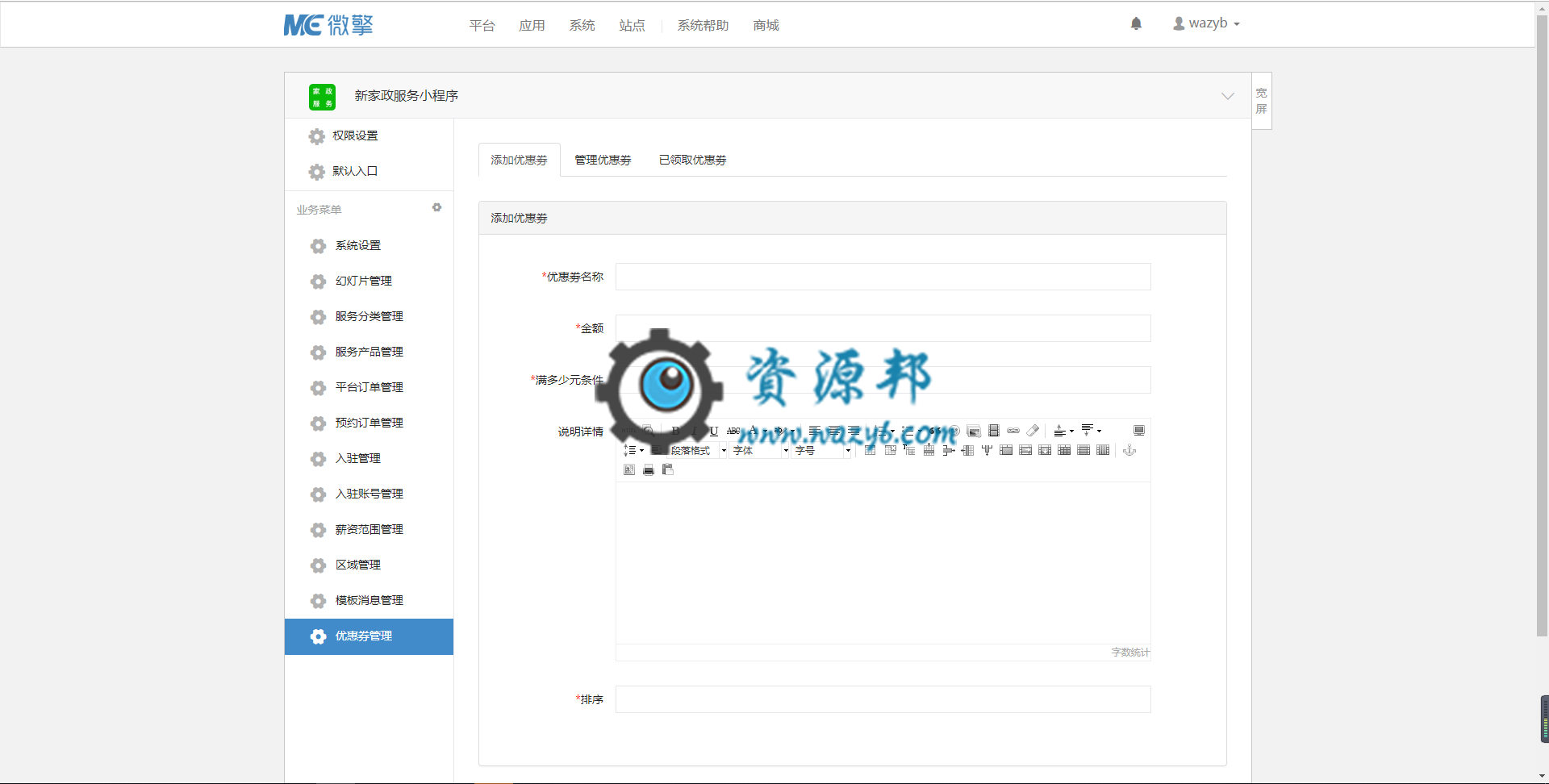
Task: Click the hyperlink icon in the editor toolbar
Action: (1013, 431)
